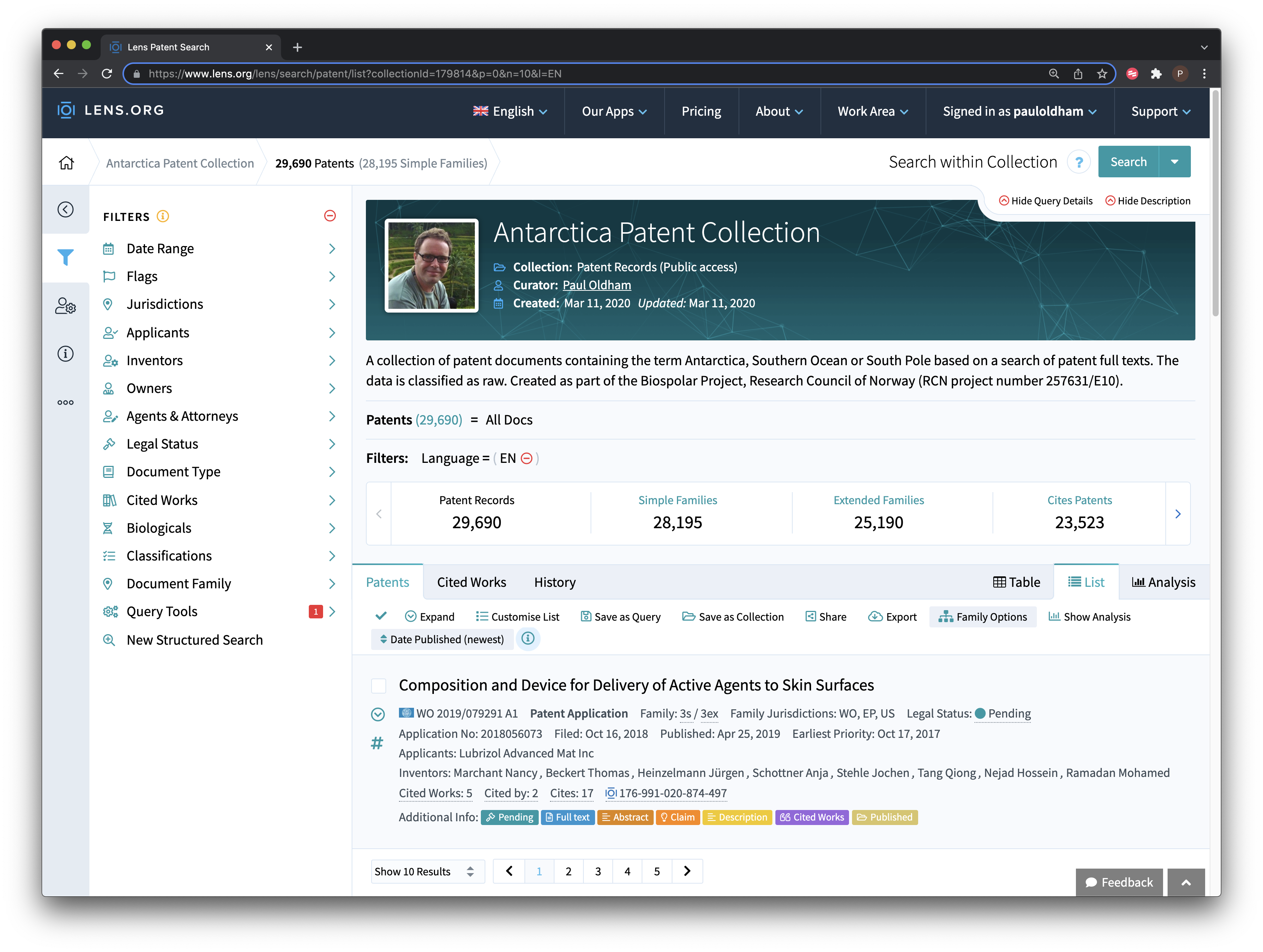The width and height of the screenshot is (1263, 952).
Task: Open the Chrome profile avatar P
Action: coord(1180,74)
